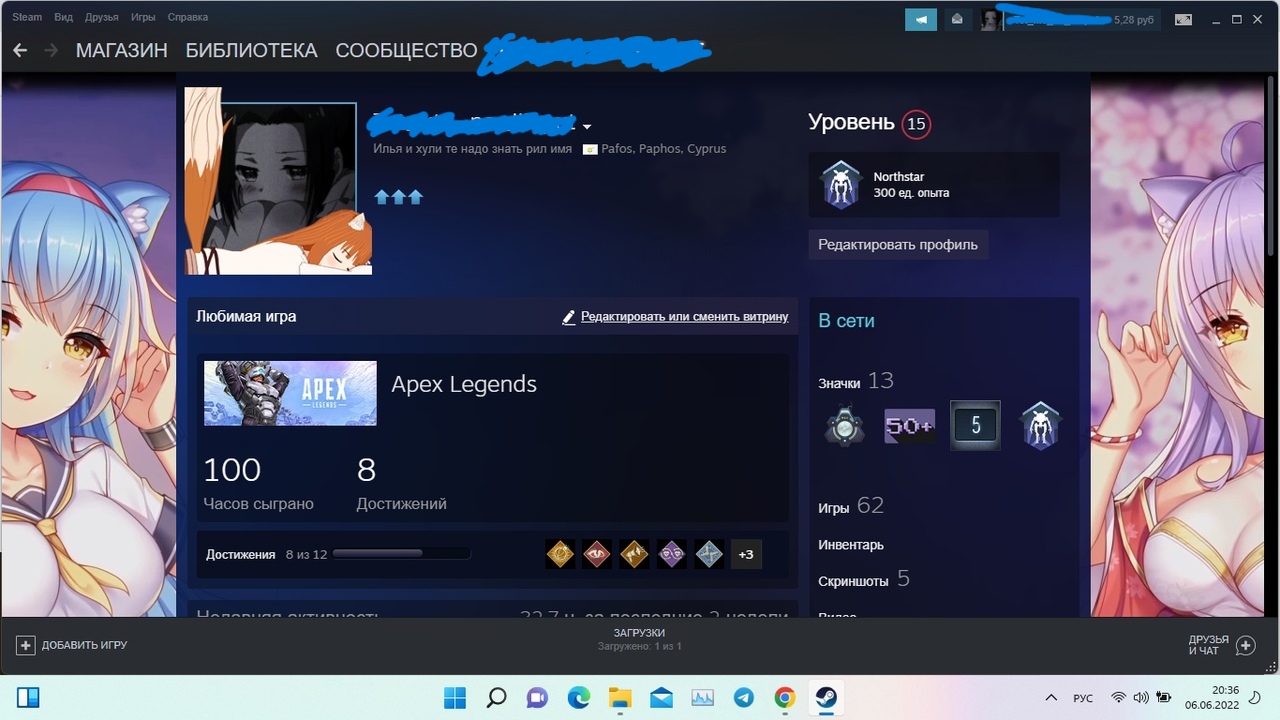Open File Explorer from the taskbar
Image resolution: width=1280 pixels, height=720 pixels.
620,697
